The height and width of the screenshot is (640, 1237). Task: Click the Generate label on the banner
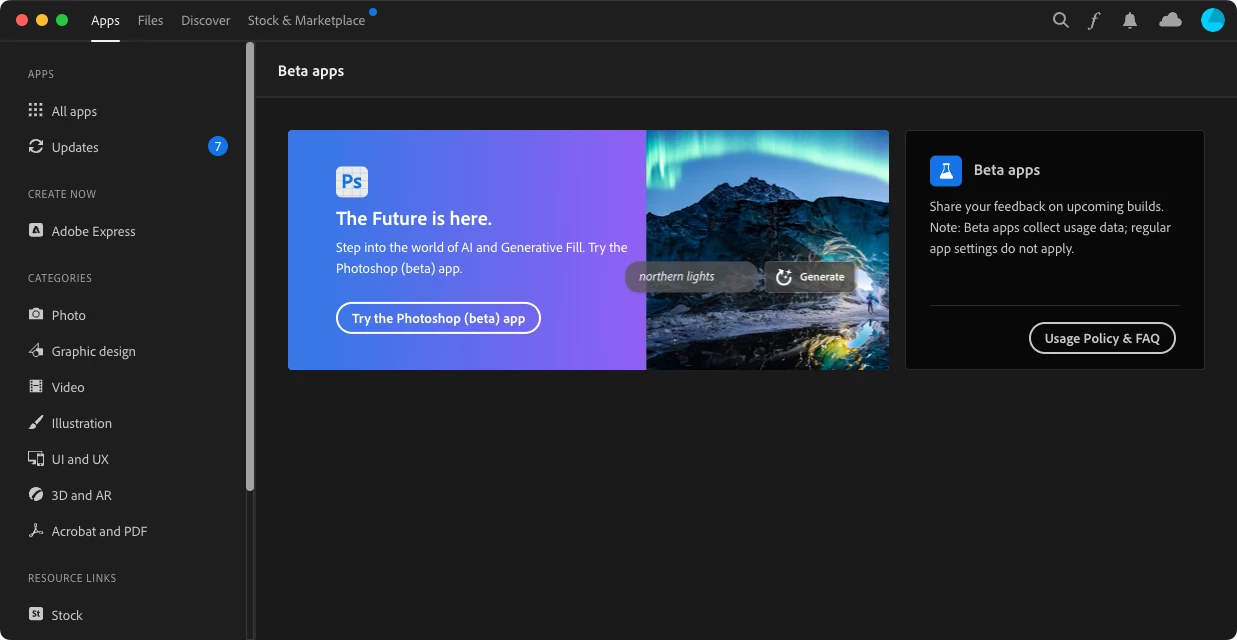pos(822,277)
